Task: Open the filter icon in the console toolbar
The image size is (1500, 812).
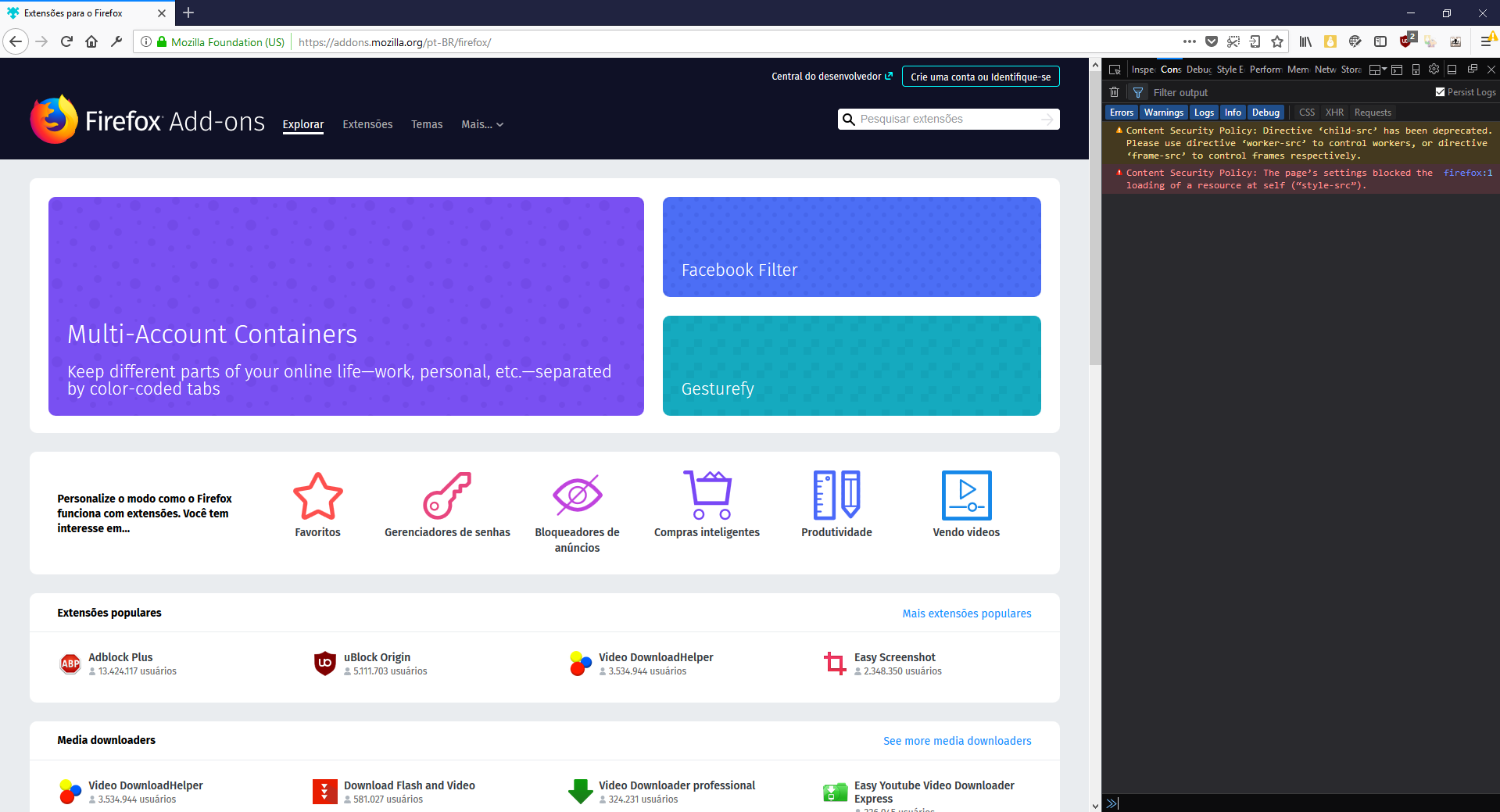Action: pos(1137,92)
